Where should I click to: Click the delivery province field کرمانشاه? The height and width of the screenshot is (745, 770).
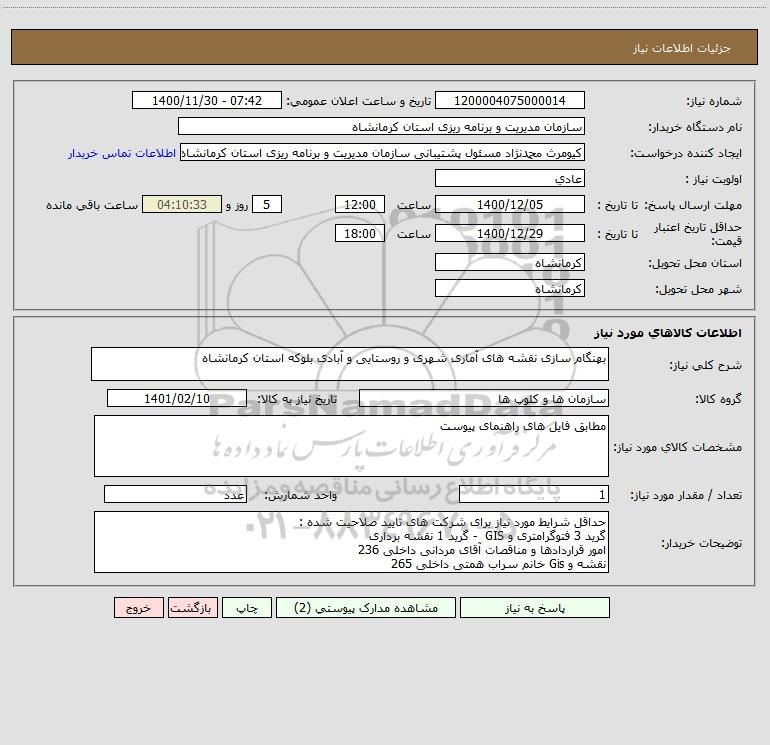(x=510, y=262)
